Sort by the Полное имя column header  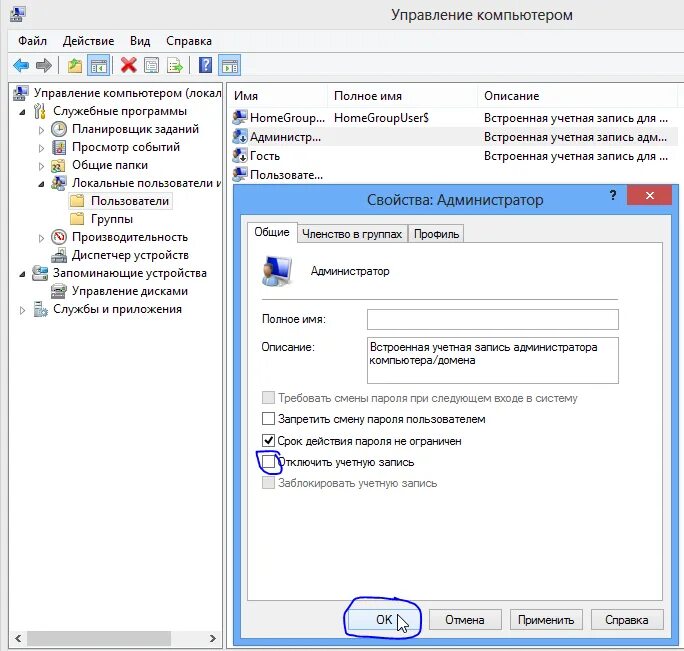coord(402,96)
